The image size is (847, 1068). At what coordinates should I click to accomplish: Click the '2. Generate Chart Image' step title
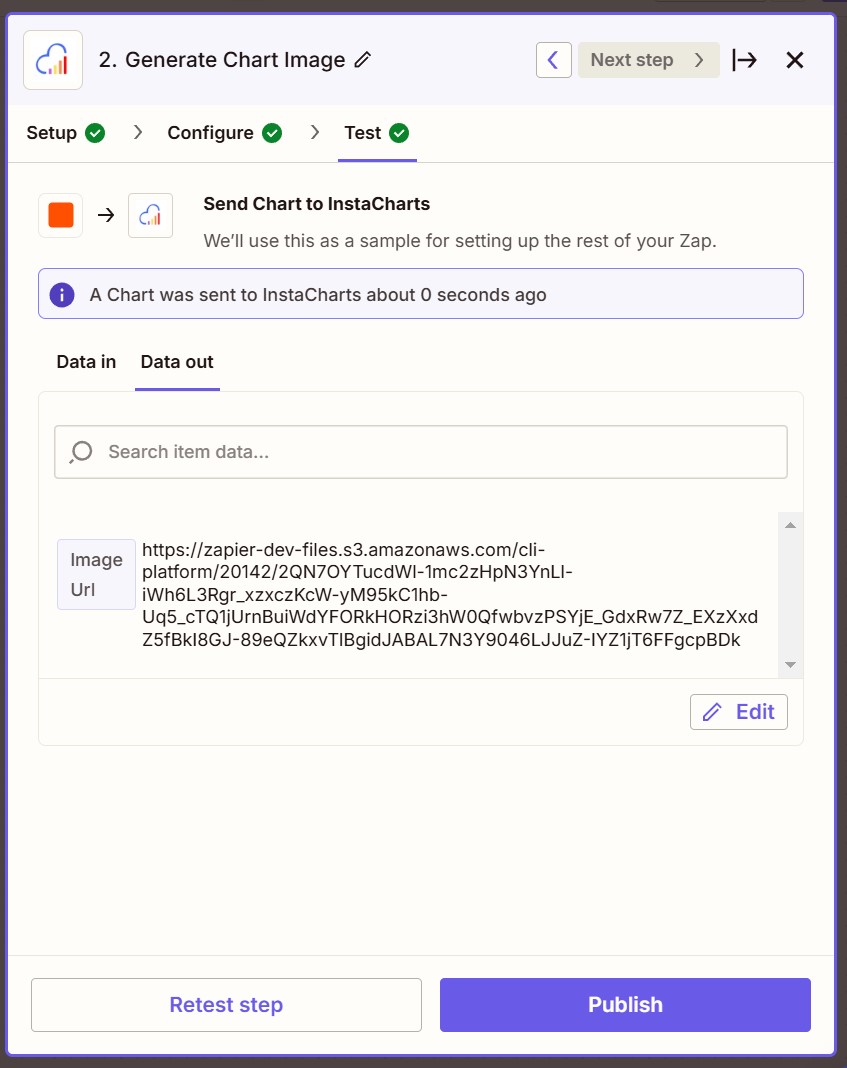[x=222, y=60]
